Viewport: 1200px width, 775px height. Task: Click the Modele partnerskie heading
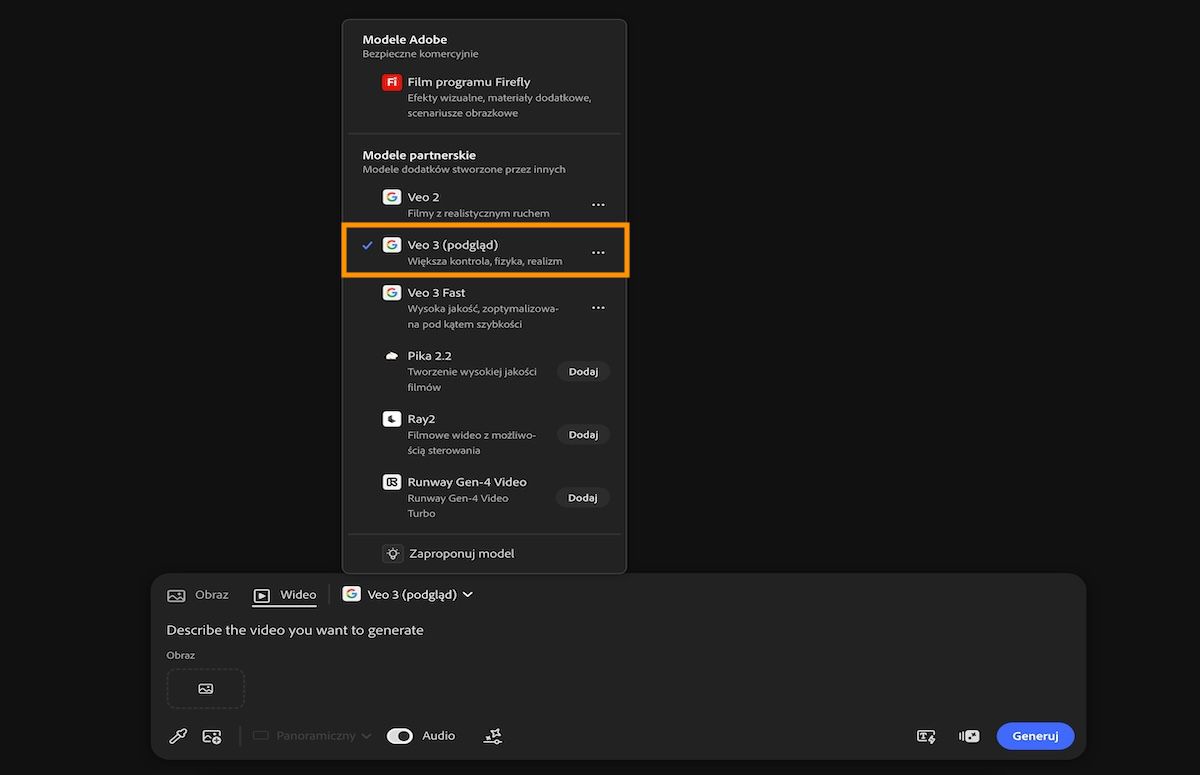[x=419, y=155]
